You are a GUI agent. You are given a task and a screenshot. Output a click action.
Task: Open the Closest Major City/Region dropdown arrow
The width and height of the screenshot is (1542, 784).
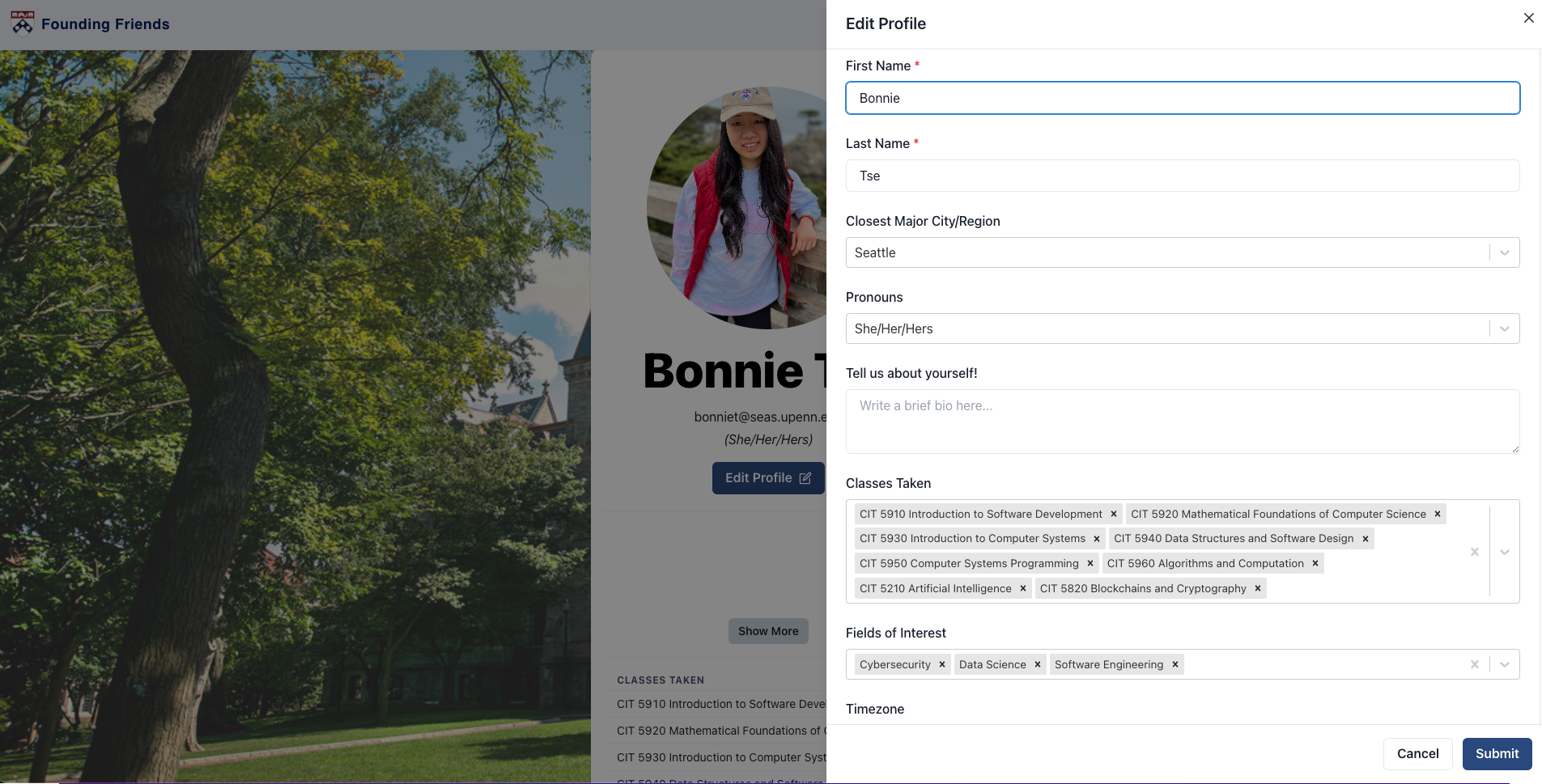click(x=1505, y=252)
